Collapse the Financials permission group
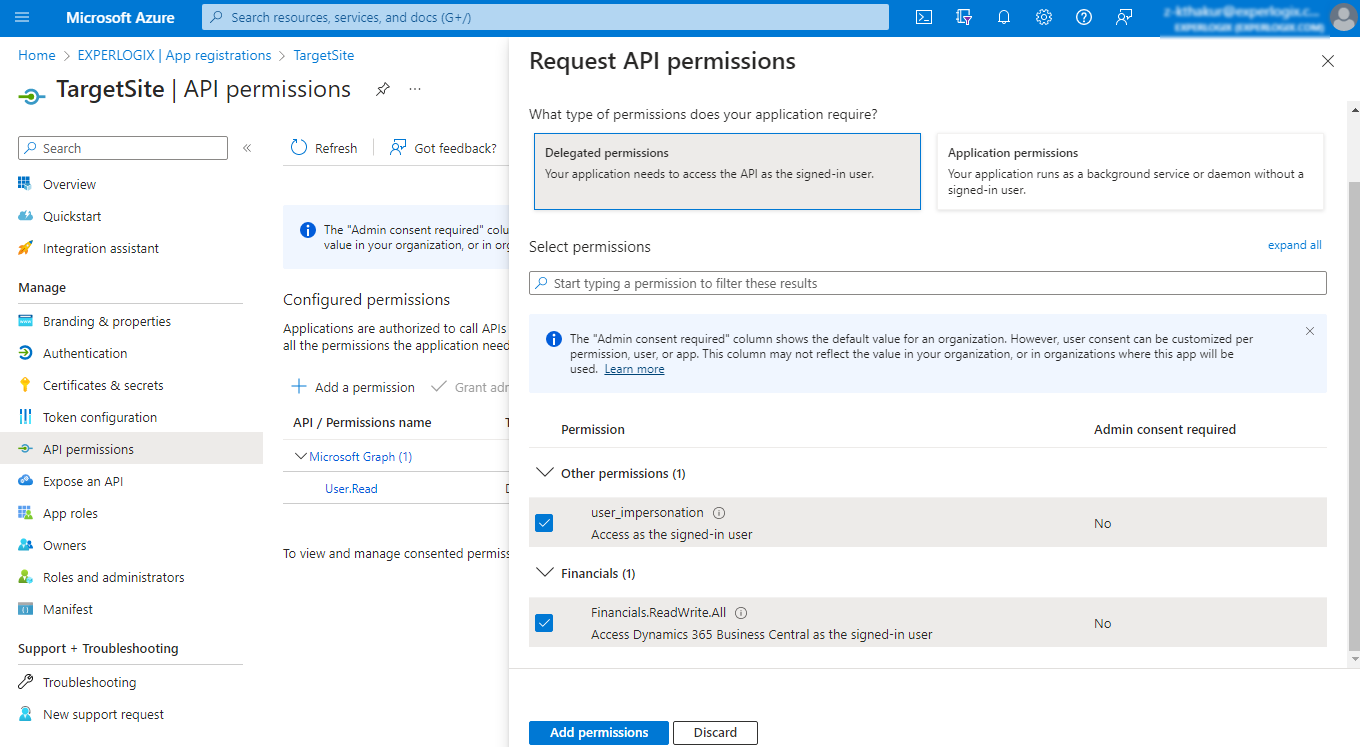 545,573
